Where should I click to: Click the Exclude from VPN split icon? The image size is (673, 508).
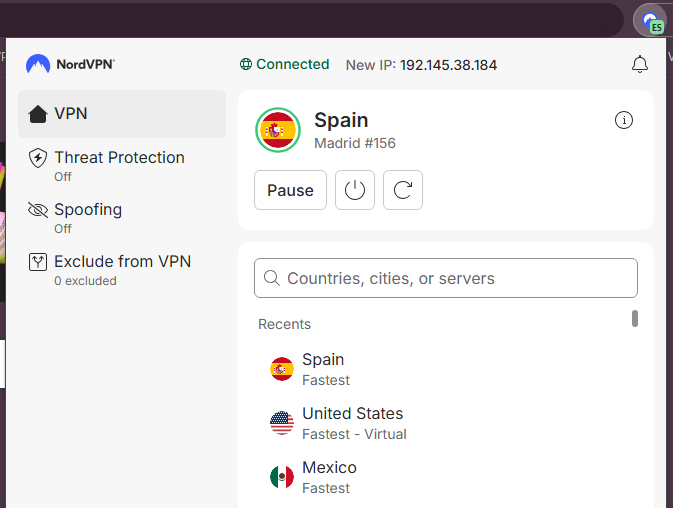(38, 262)
